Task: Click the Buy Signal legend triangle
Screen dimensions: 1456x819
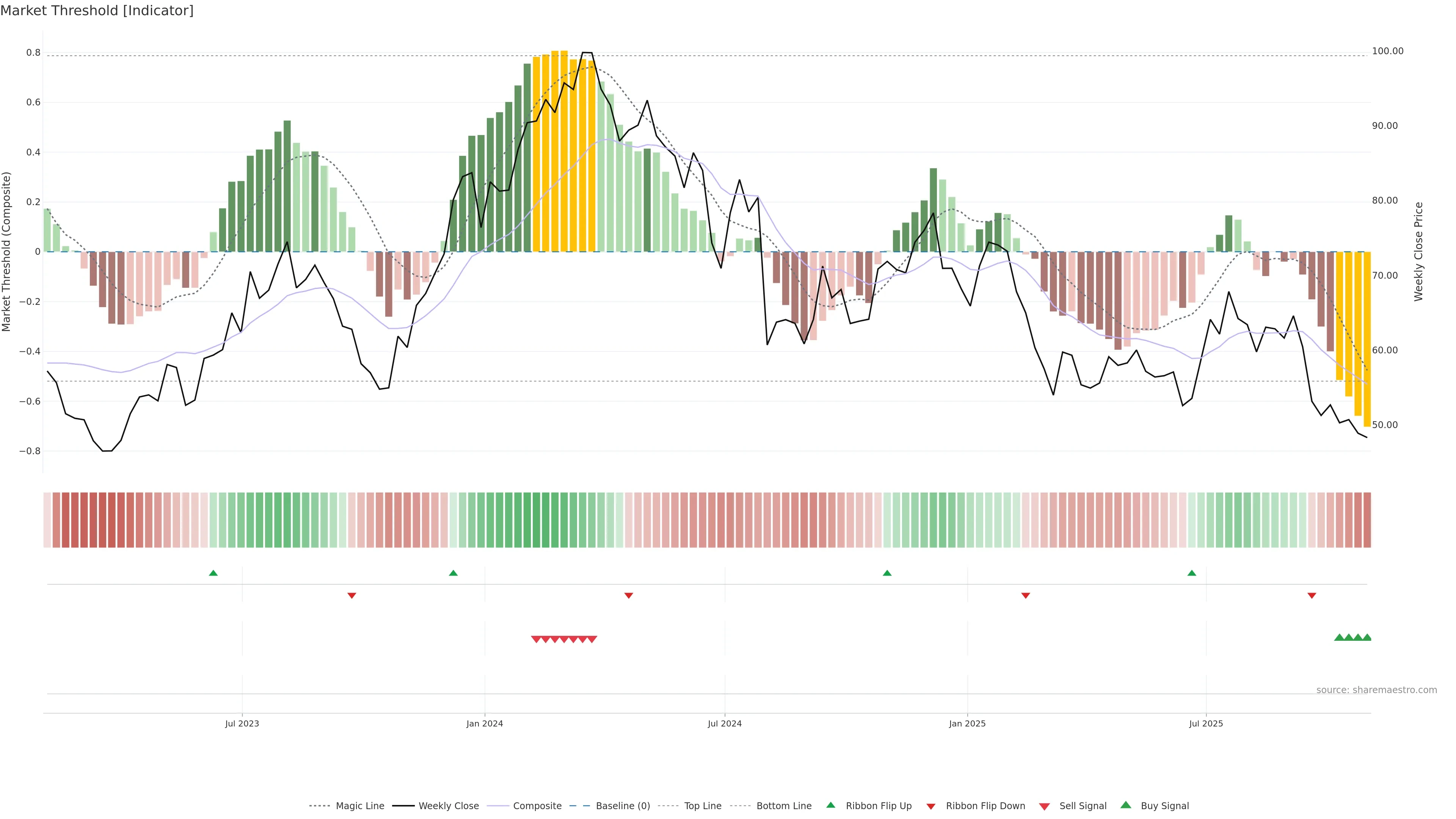Action: (1126, 805)
